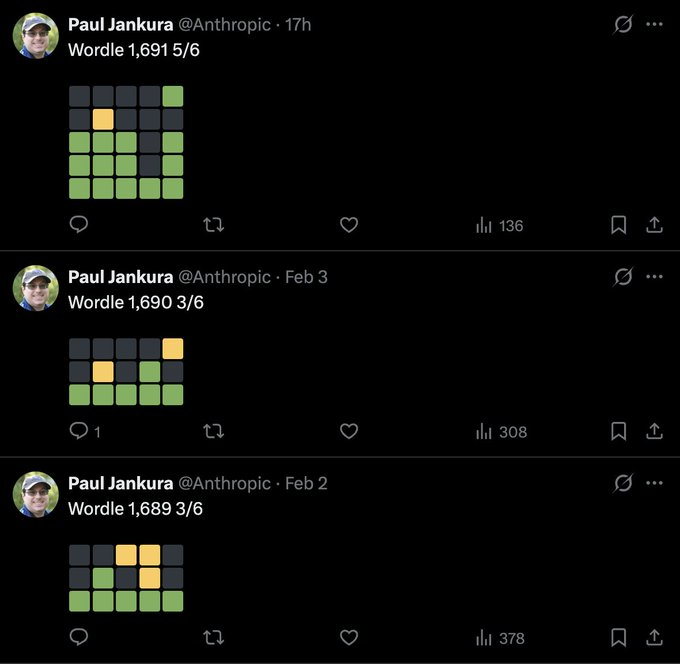Share the Wordle 1,691 tweet
The height and width of the screenshot is (664, 680).
[x=655, y=225]
